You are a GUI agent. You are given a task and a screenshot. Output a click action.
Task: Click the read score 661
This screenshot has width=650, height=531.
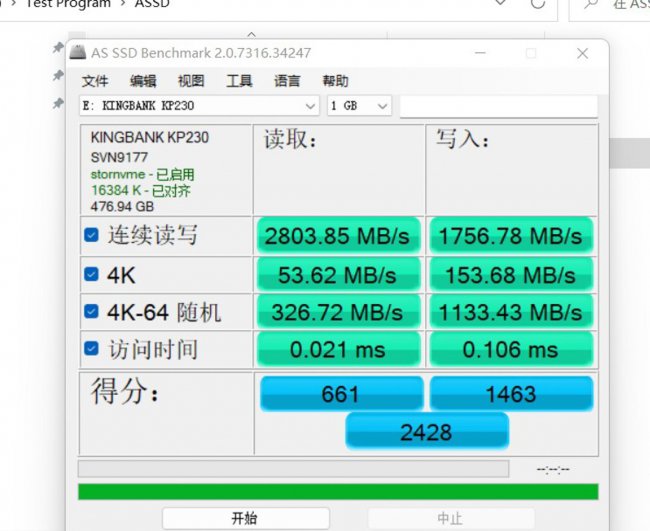[342, 393]
